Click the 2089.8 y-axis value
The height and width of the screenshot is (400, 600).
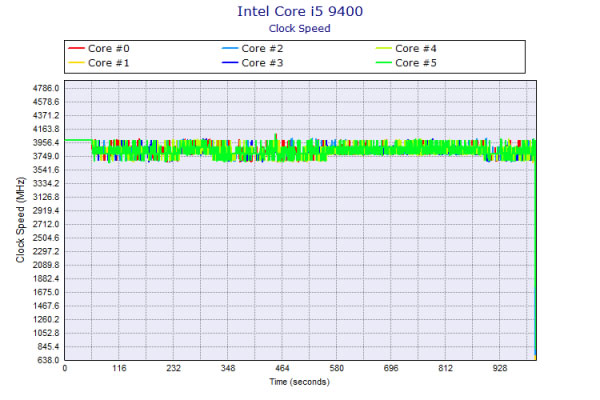coord(46,265)
